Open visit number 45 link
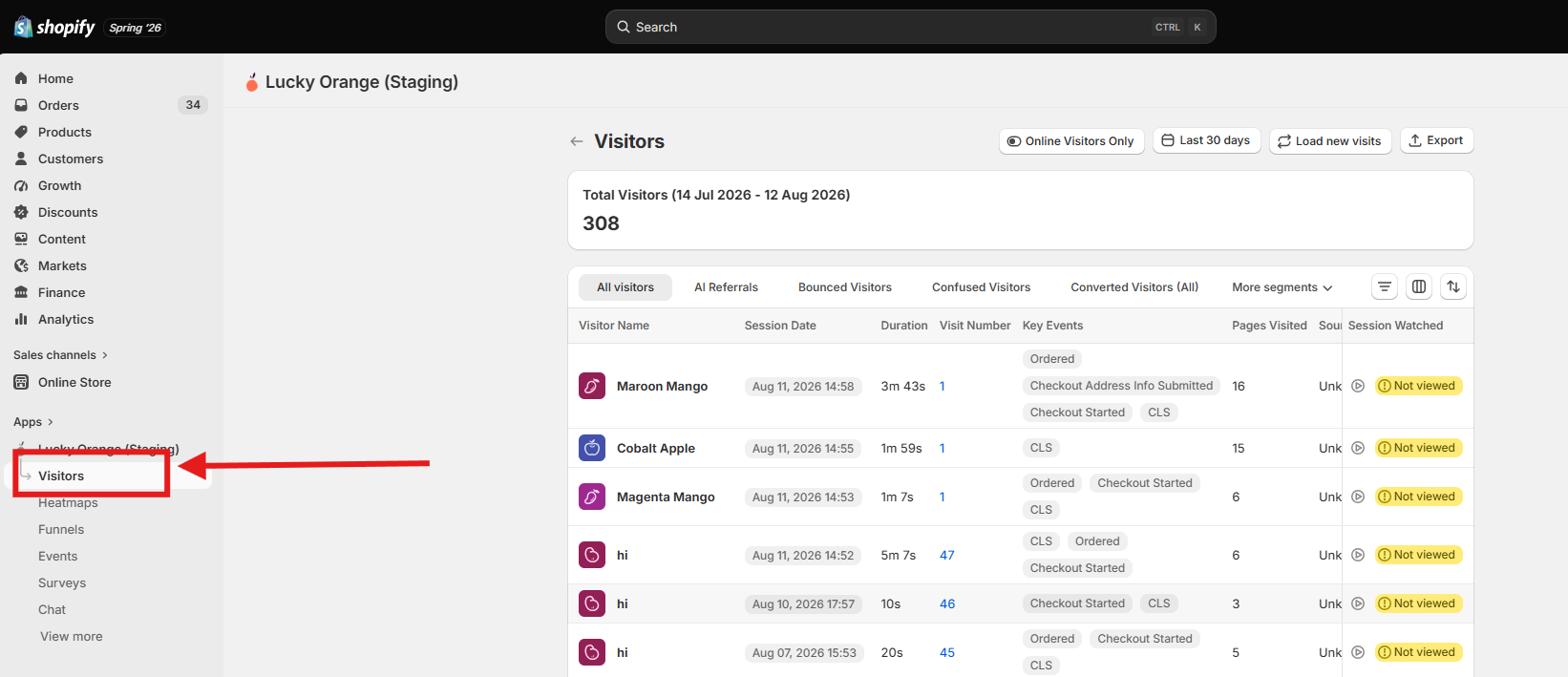This screenshot has width=1568, height=677. 947,652
